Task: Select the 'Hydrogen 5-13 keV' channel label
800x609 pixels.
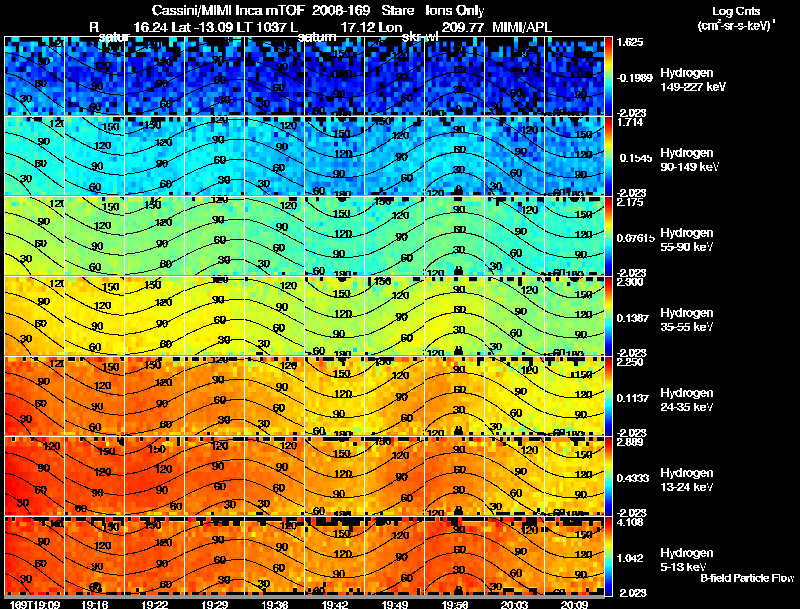Action: click(687, 560)
